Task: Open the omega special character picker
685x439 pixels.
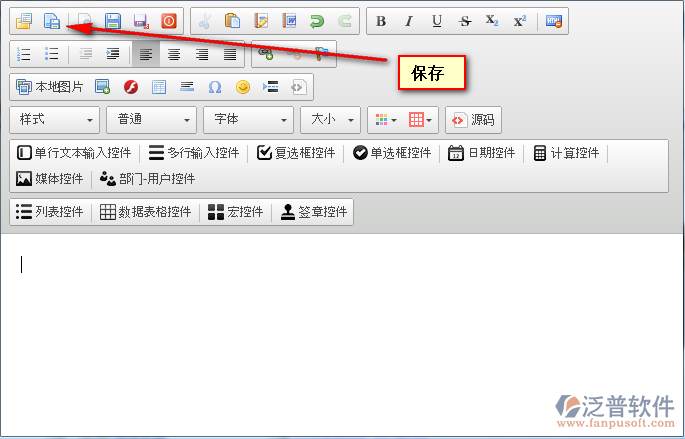Action: point(214,87)
